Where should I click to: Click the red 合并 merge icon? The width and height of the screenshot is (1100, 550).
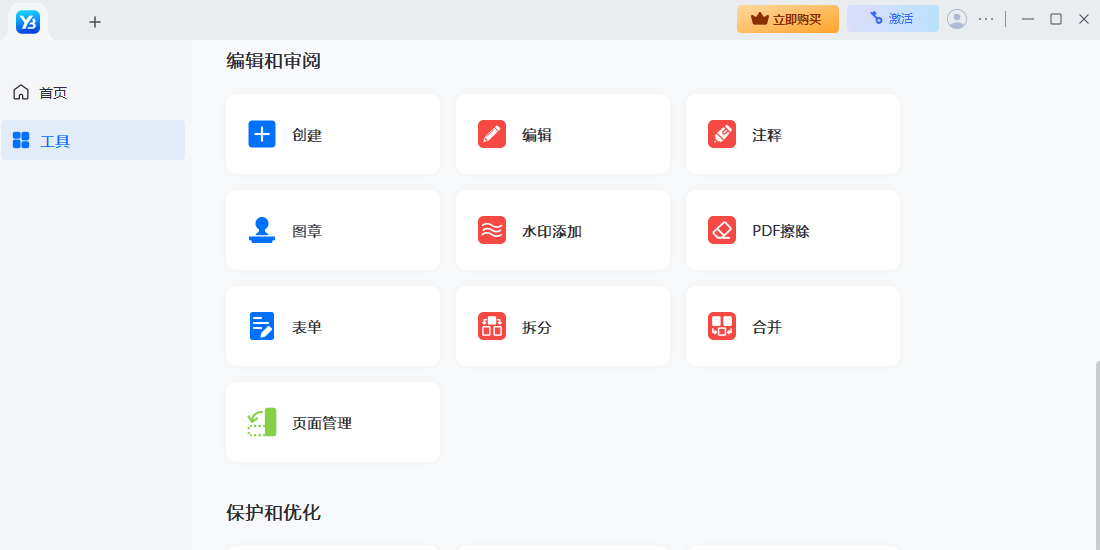click(x=722, y=326)
